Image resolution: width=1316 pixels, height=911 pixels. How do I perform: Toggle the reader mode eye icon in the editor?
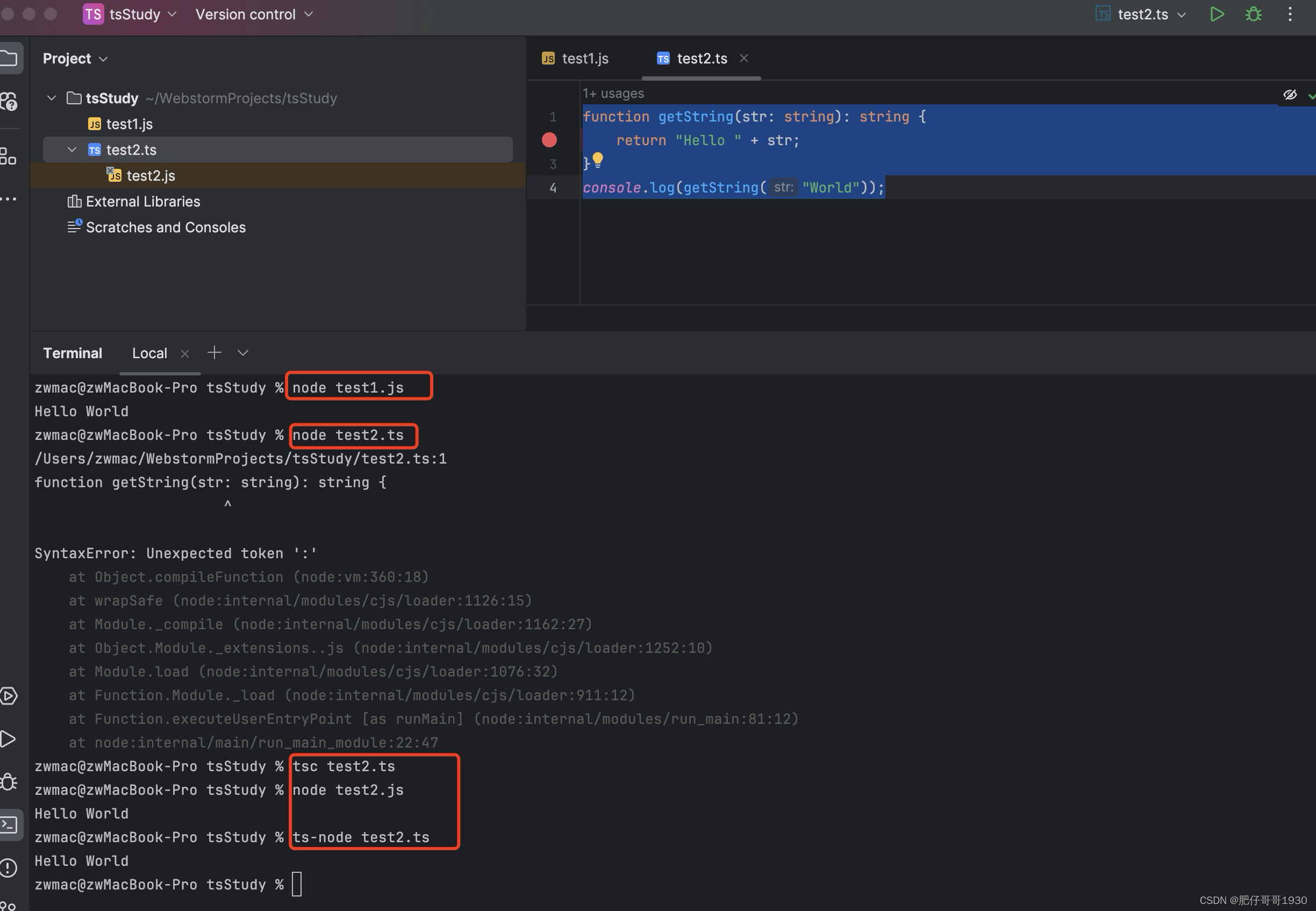pos(1290,95)
